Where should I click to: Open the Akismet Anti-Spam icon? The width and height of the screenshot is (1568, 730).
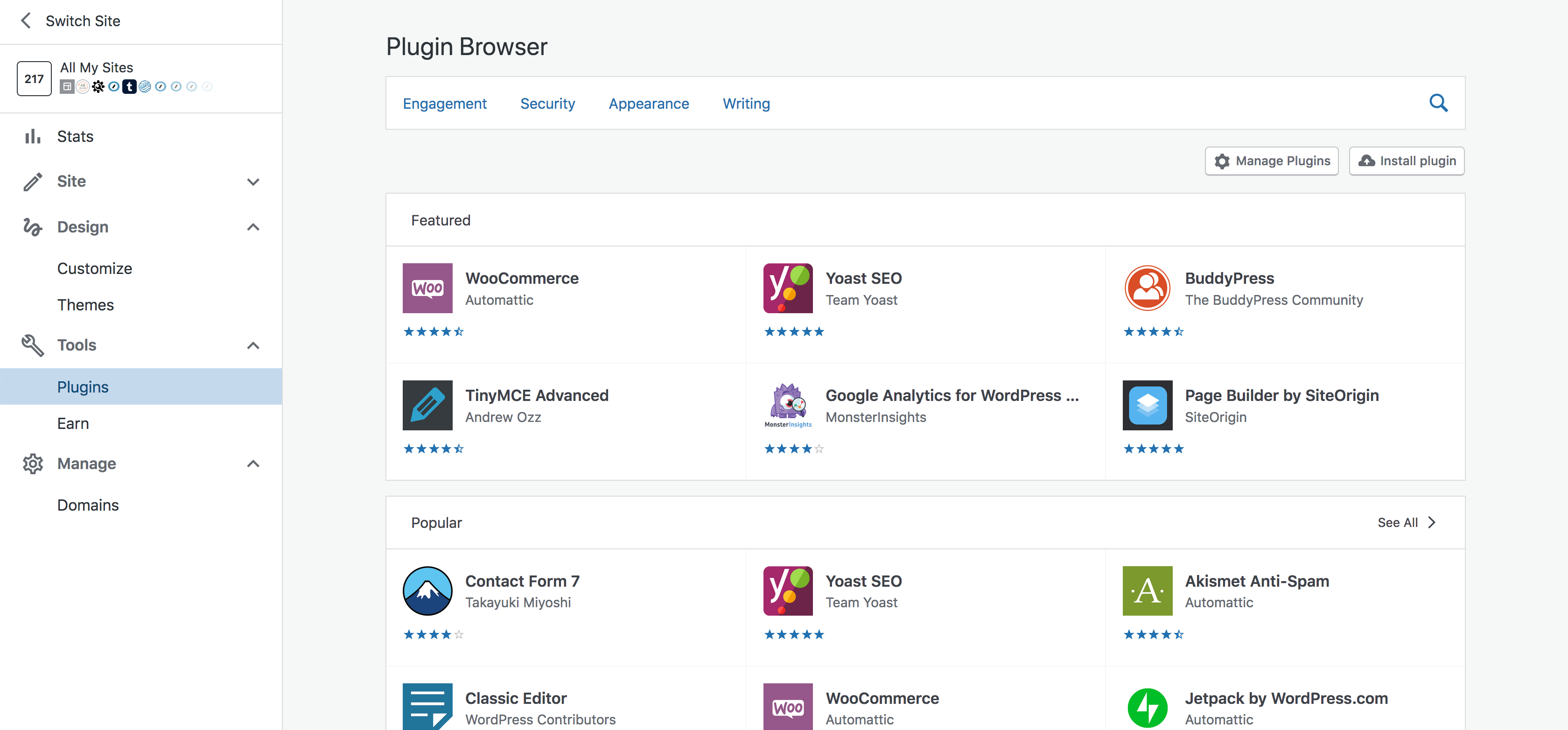coord(1147,590)
